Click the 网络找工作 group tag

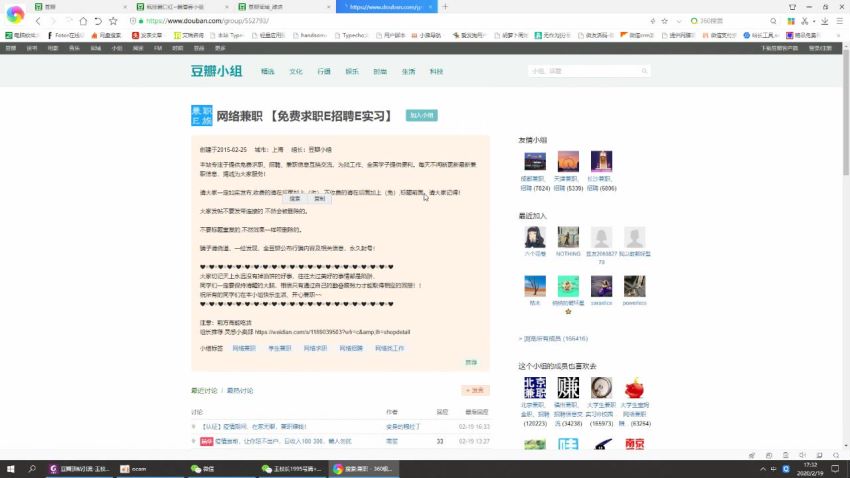(390, 348)
